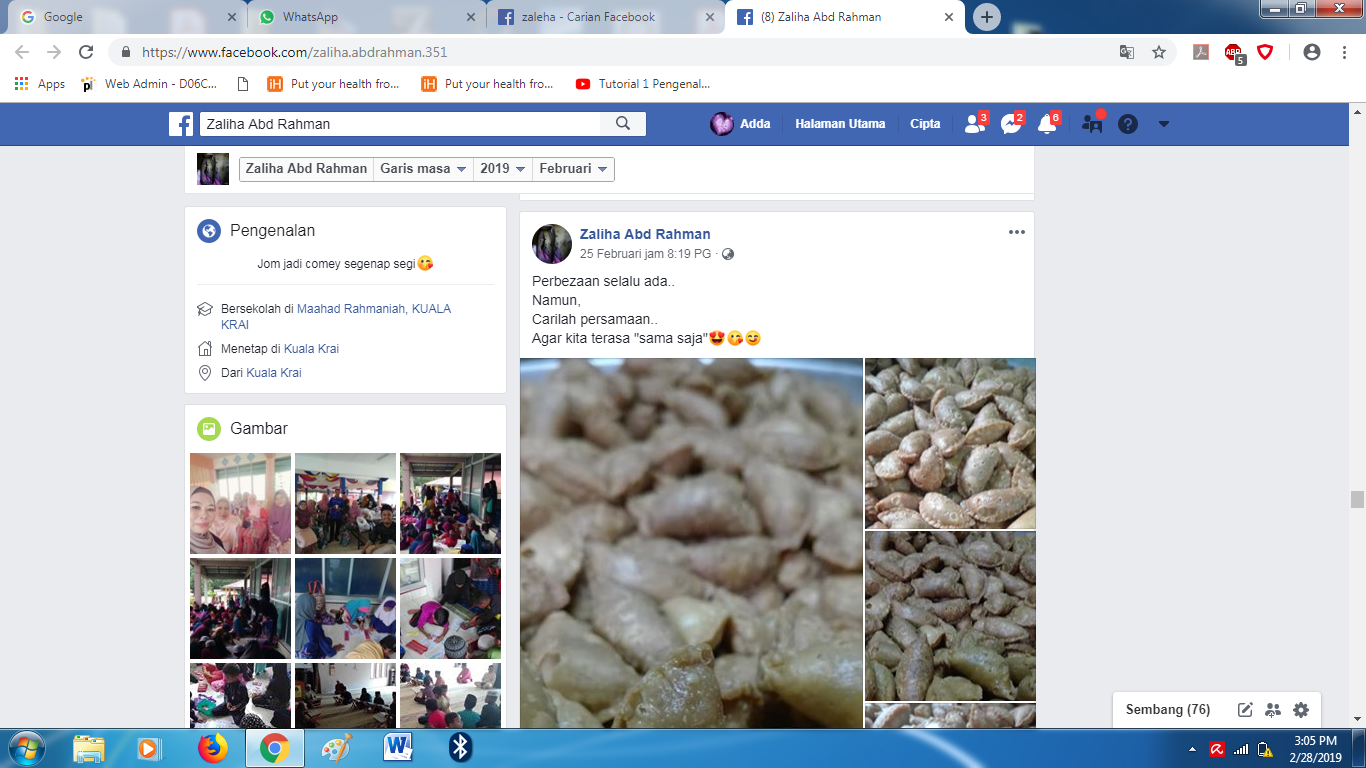
Task: Open Friend Requests icon in header
Action: tap(973, 124)
